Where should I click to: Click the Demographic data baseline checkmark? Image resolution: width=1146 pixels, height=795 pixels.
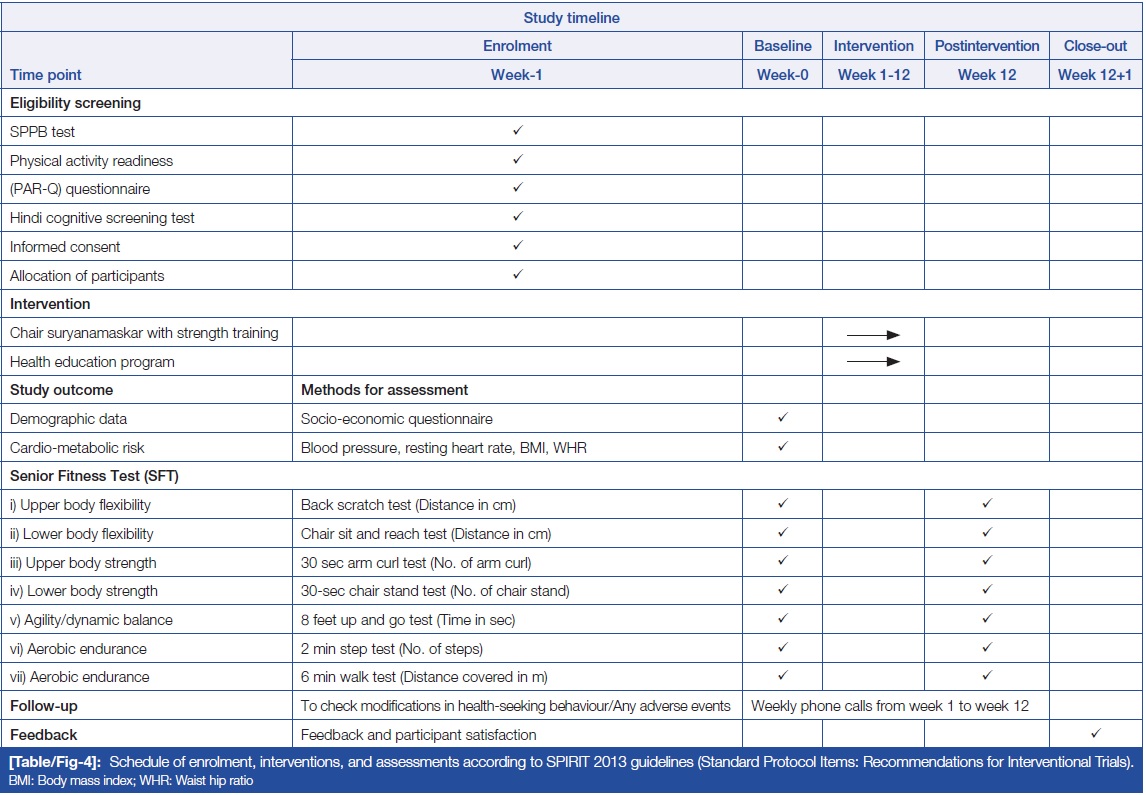pos(782,419)
